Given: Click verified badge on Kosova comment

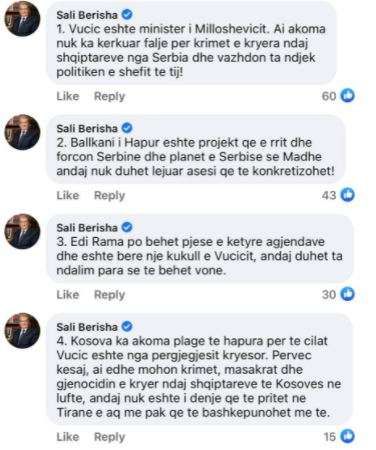Looking at the screenshot, I should point(127,326).
